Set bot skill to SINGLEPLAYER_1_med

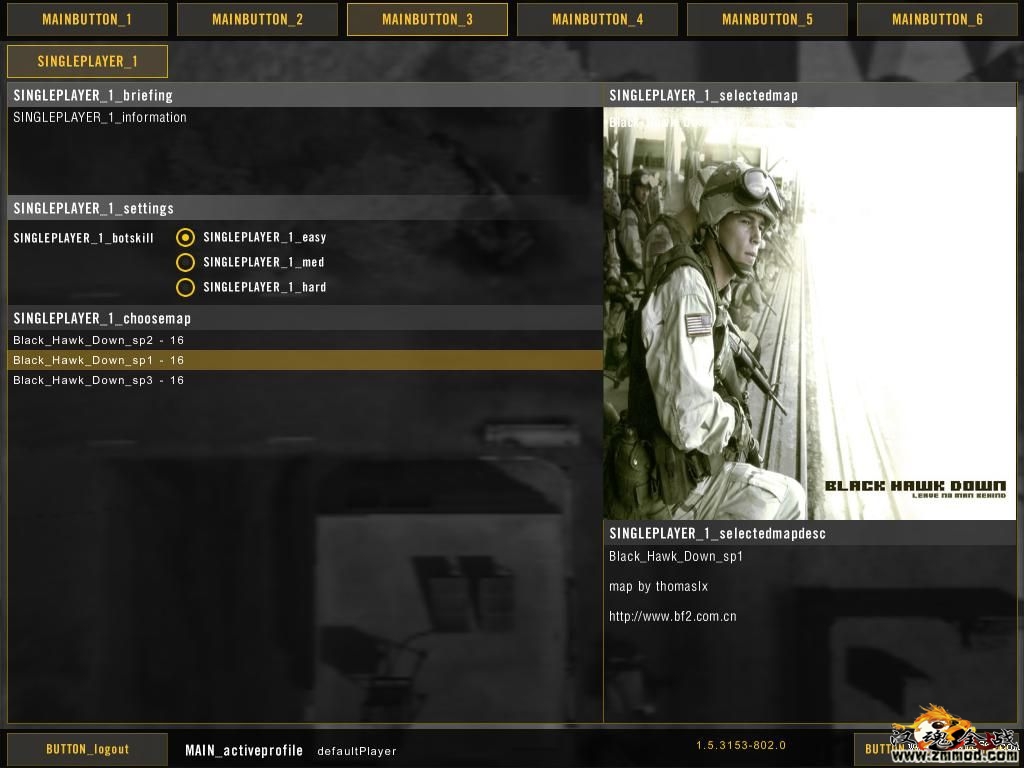pyautogui.click(x=185, y=262)
